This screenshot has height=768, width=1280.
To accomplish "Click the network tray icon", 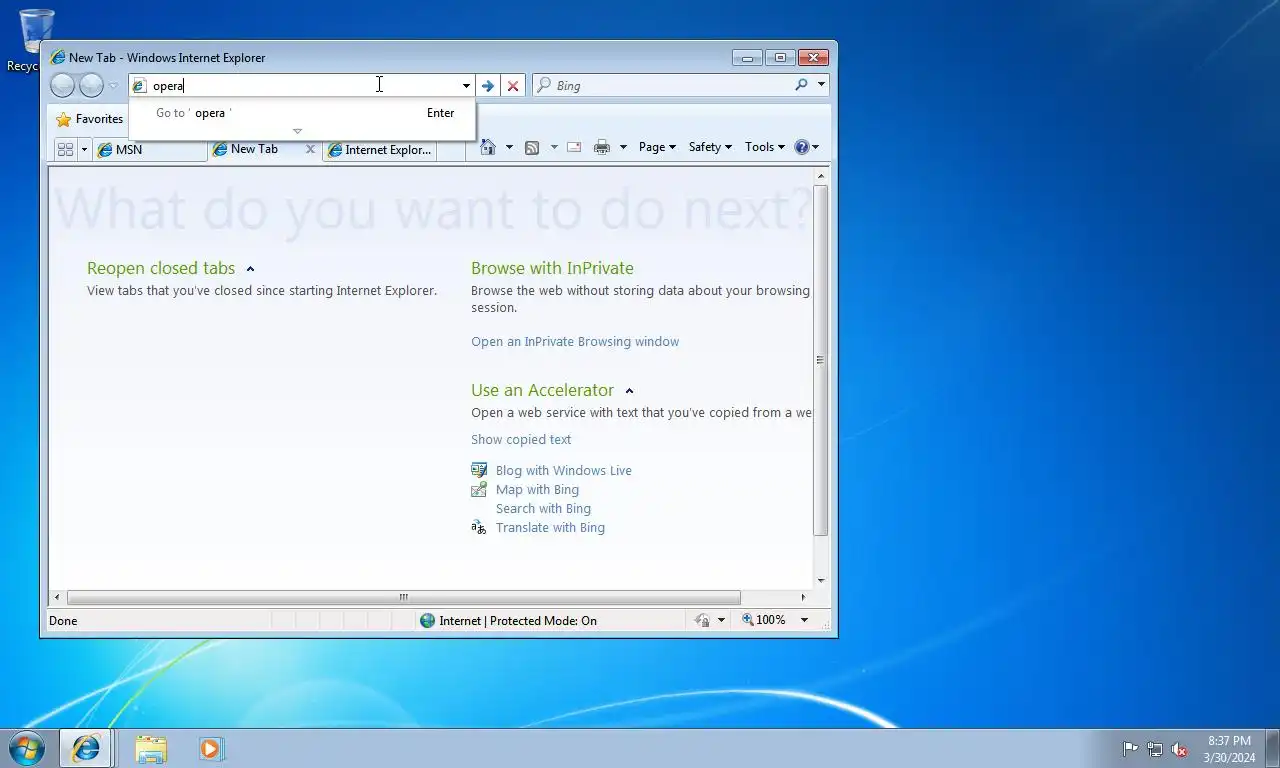I will point(1155,749).
